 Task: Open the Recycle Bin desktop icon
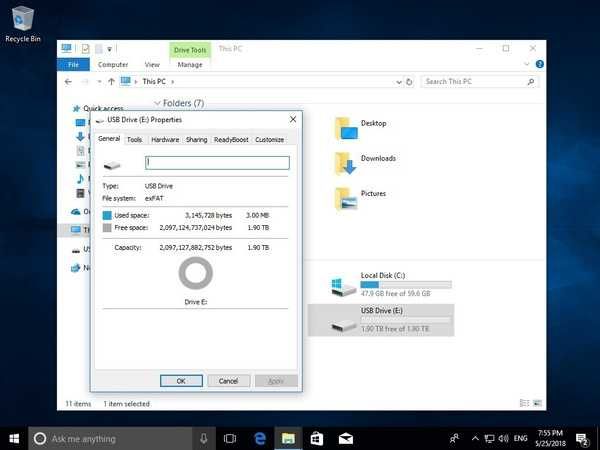23,24
